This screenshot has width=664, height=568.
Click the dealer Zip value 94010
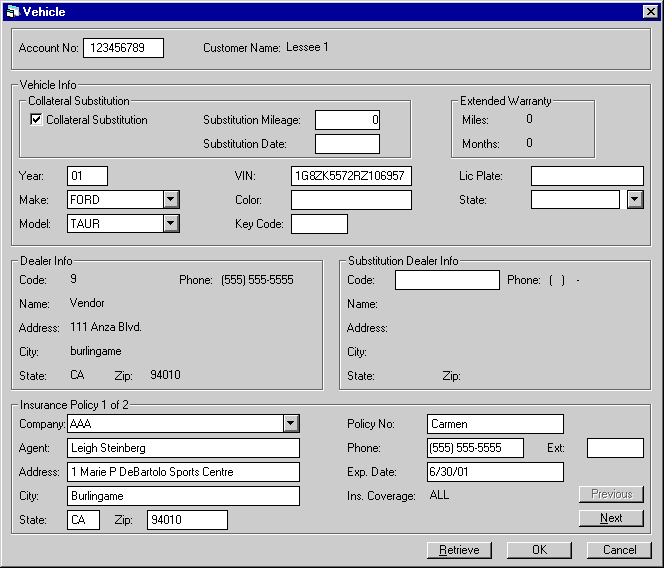click(165, 375)
